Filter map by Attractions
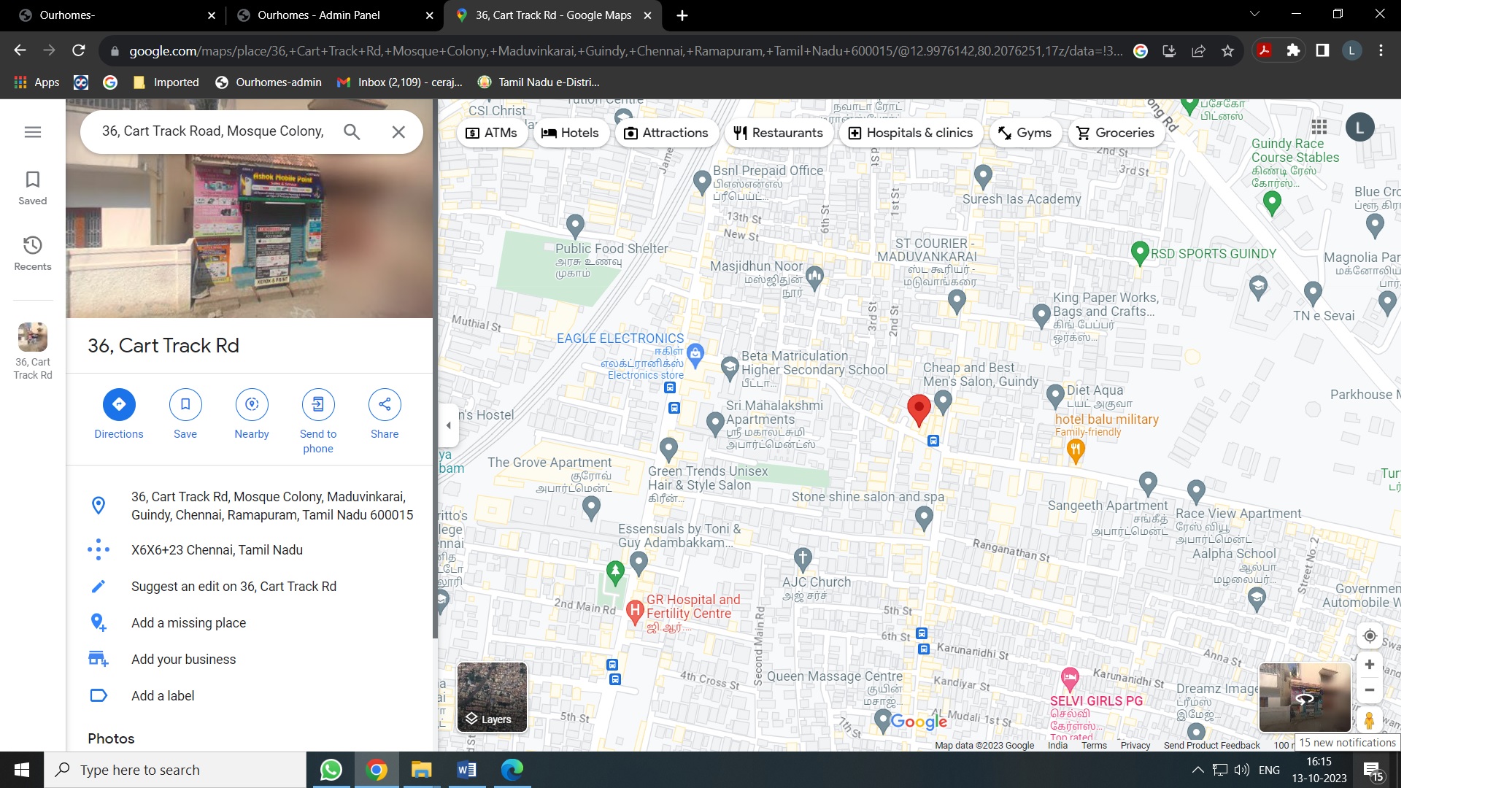Image resolution: width=1512 pixels, height=788 pixels. coord(666,133)
